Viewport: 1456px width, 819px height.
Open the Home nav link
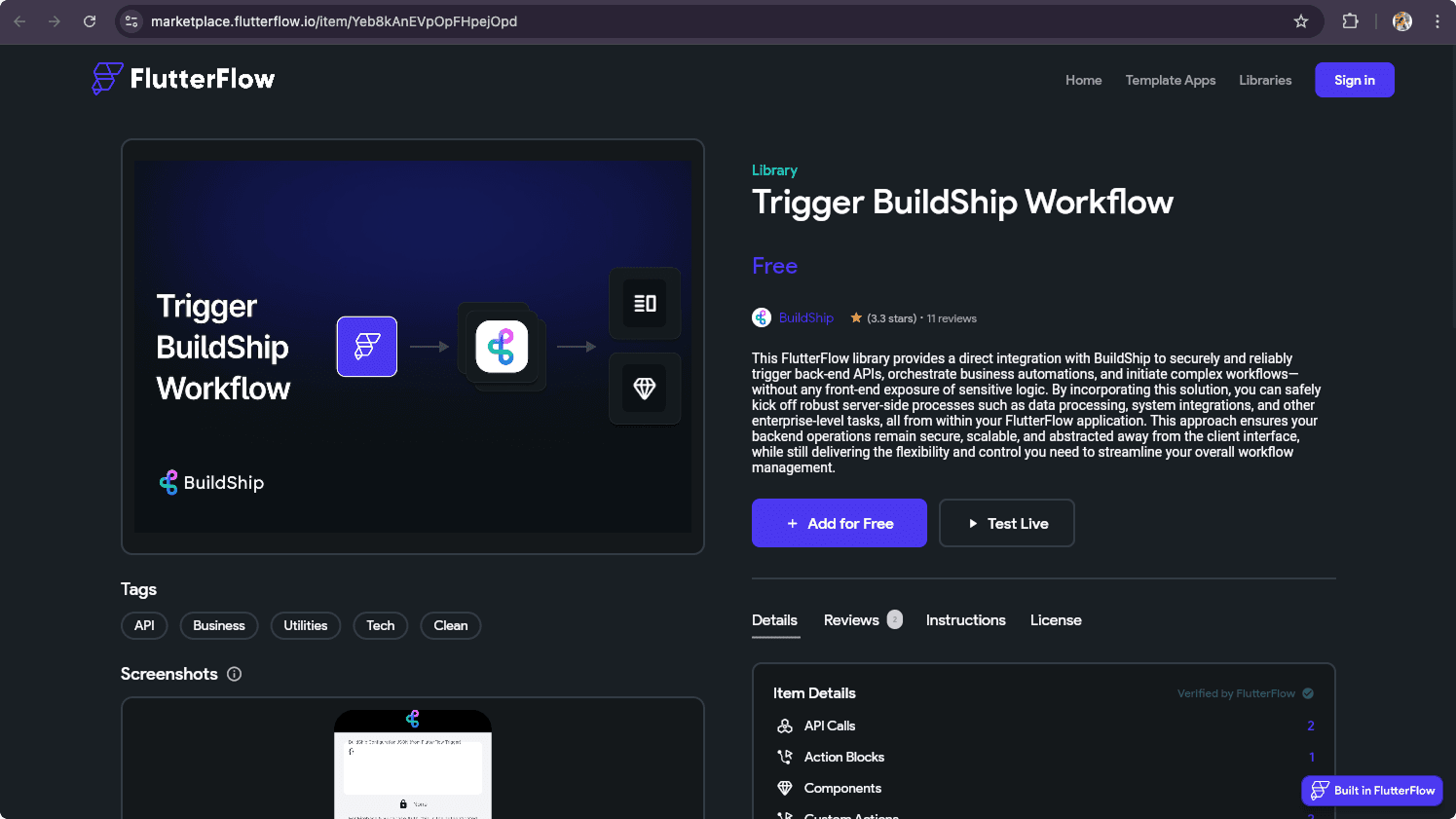pyautogui.click(x=1084, y=80)
